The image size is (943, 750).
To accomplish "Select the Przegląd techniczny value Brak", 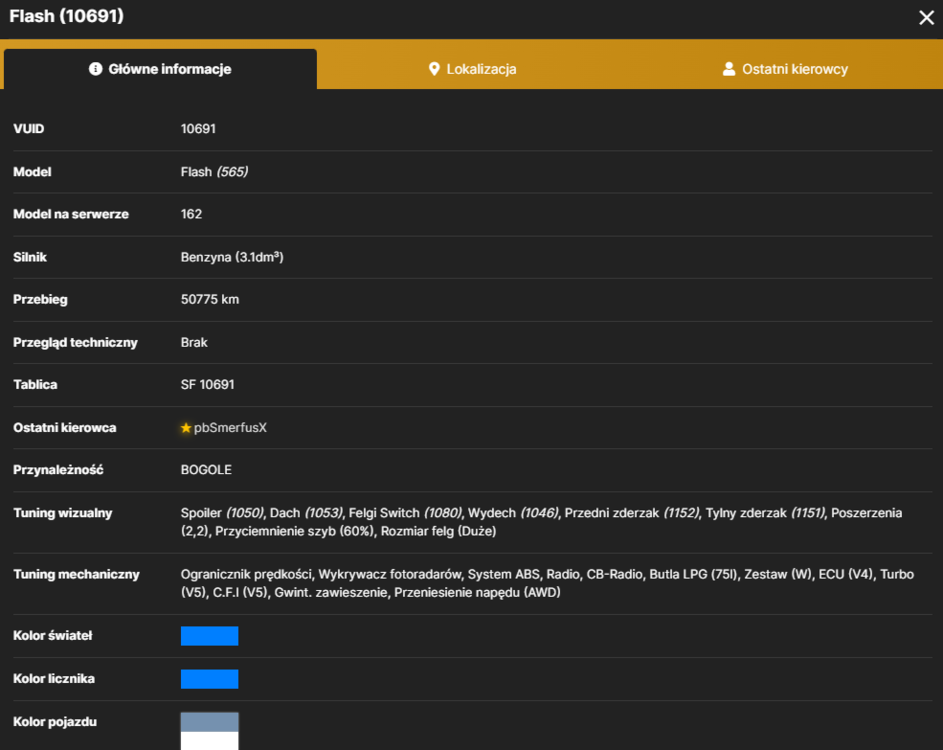I will [194, 342].
